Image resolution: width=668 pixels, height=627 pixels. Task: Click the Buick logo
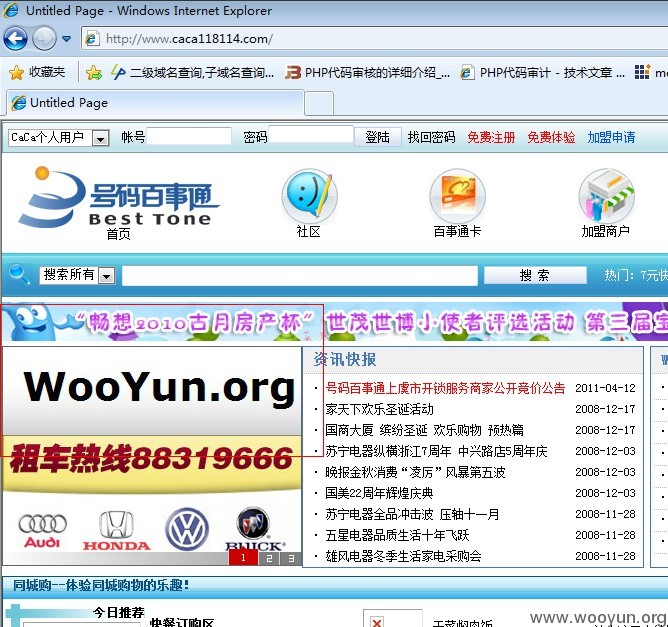[254, 528]
